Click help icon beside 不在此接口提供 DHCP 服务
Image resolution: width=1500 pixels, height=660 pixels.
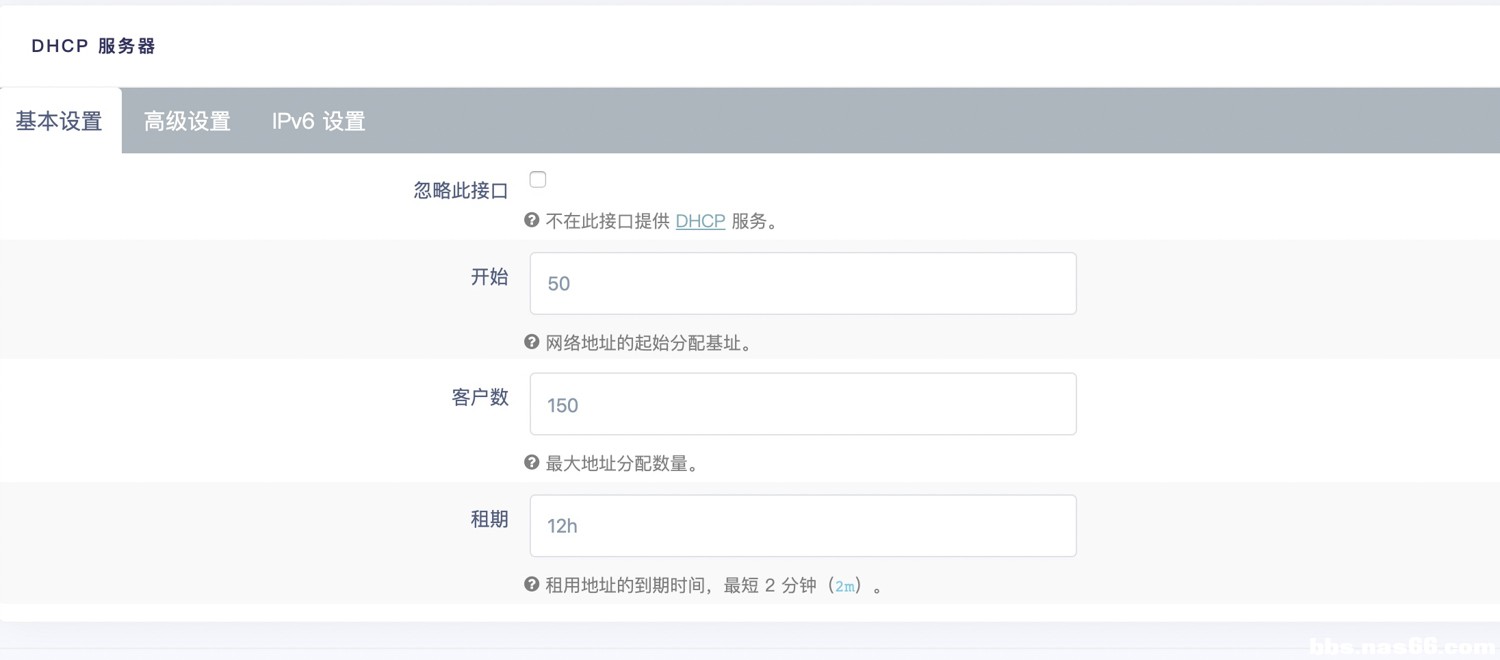(x=532, y=220)
